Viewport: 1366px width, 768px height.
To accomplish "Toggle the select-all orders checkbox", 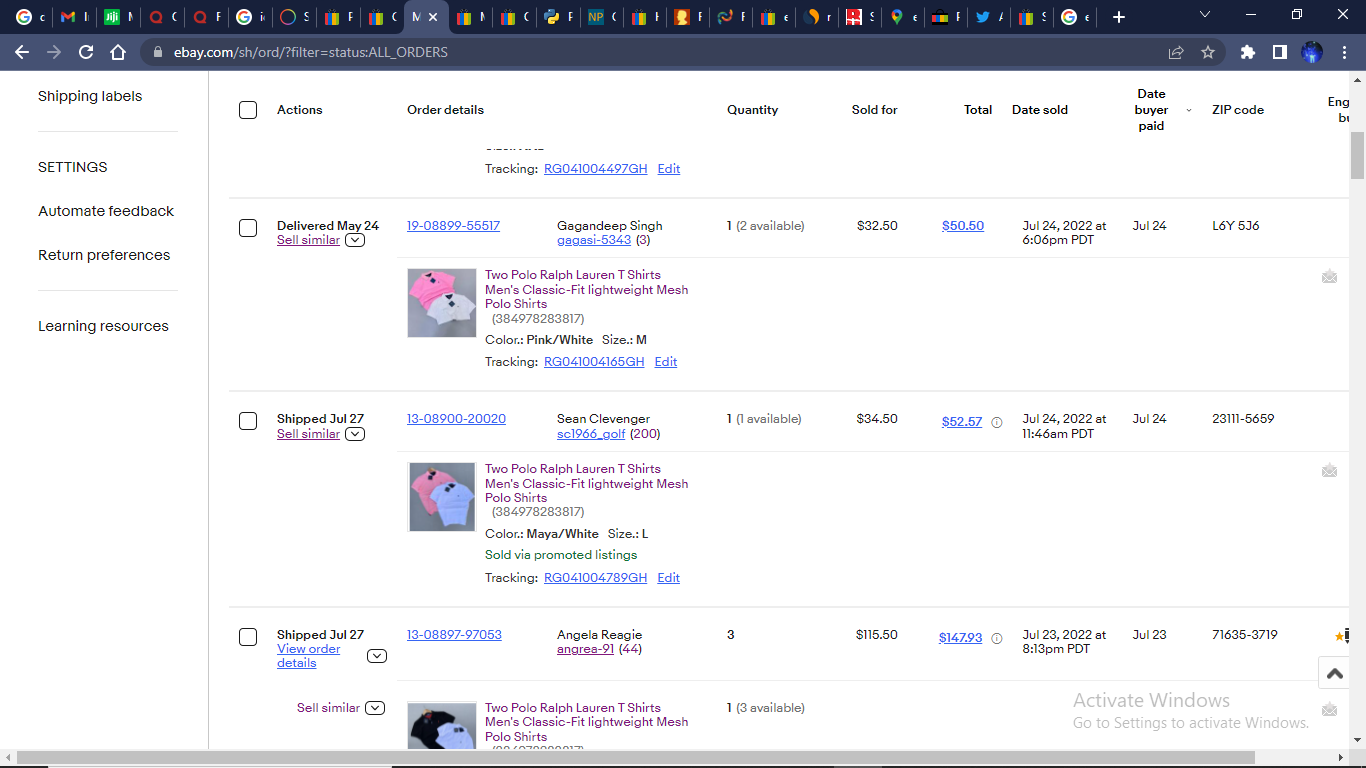I will click(248, 110).
